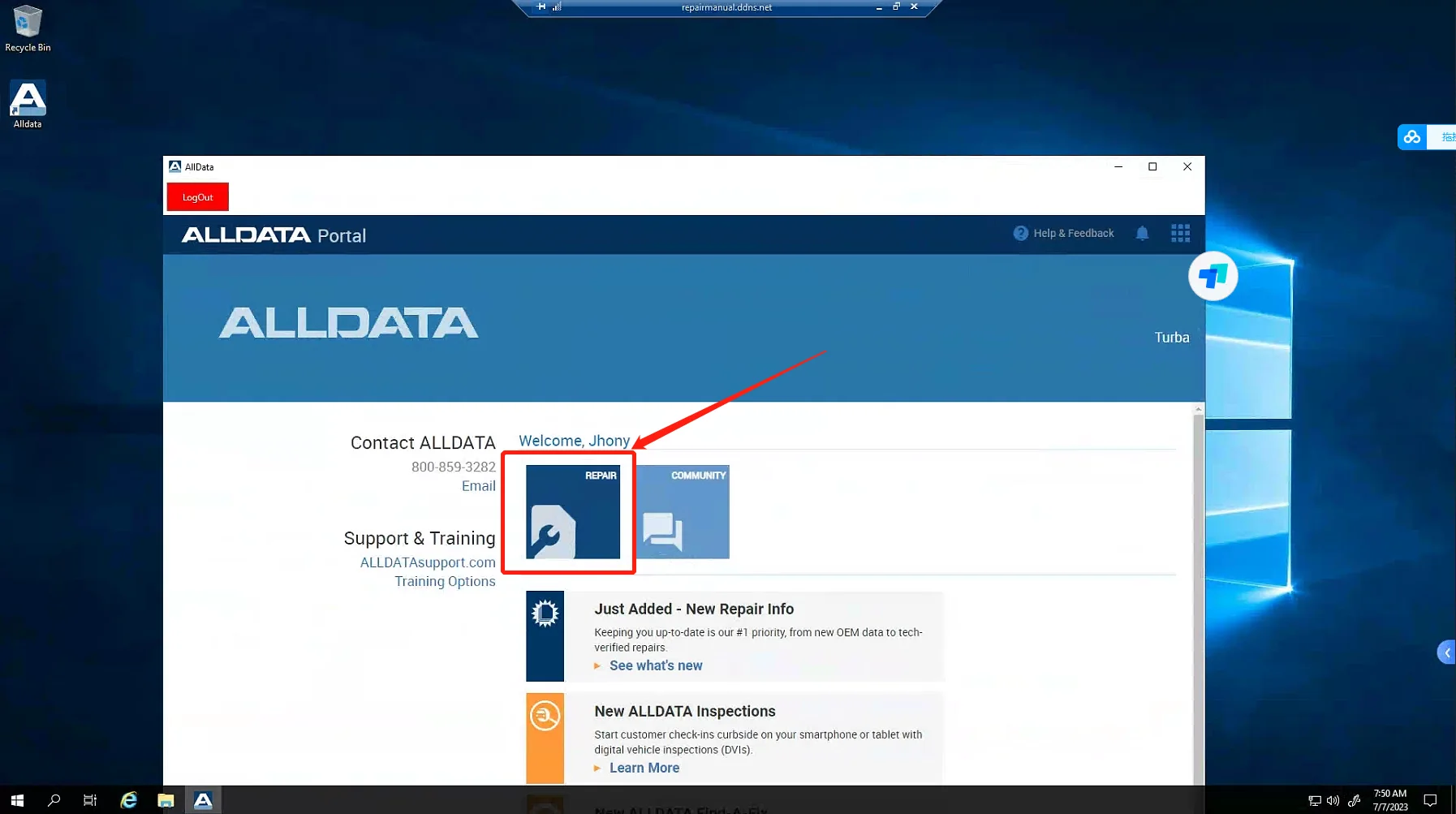Viewport: 1456px width, 814px height.
Task: Launch Internet Explorer from the taskbar
Action: [x=128, y=800]
